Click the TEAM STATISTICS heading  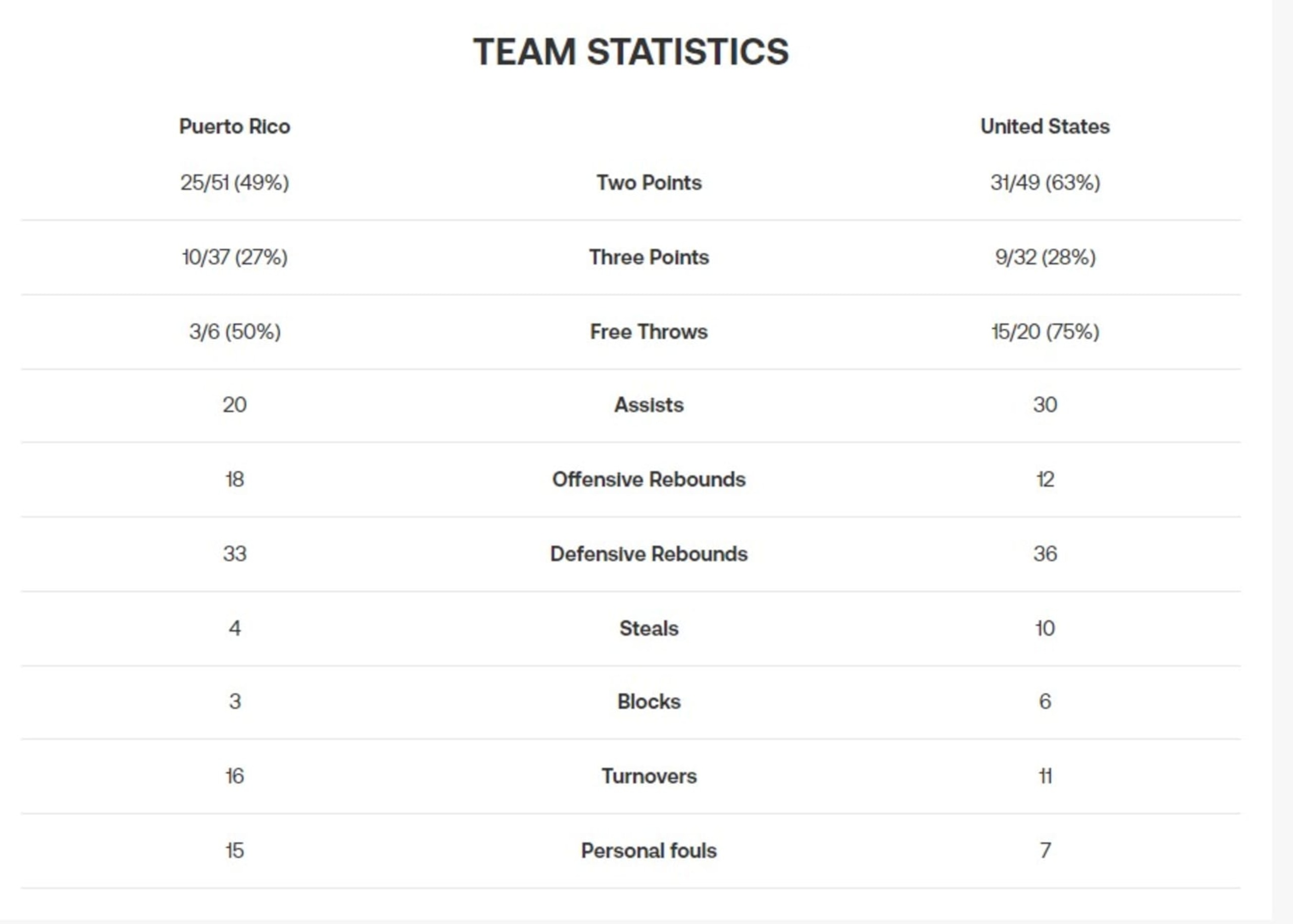click(x=630, y=52)
